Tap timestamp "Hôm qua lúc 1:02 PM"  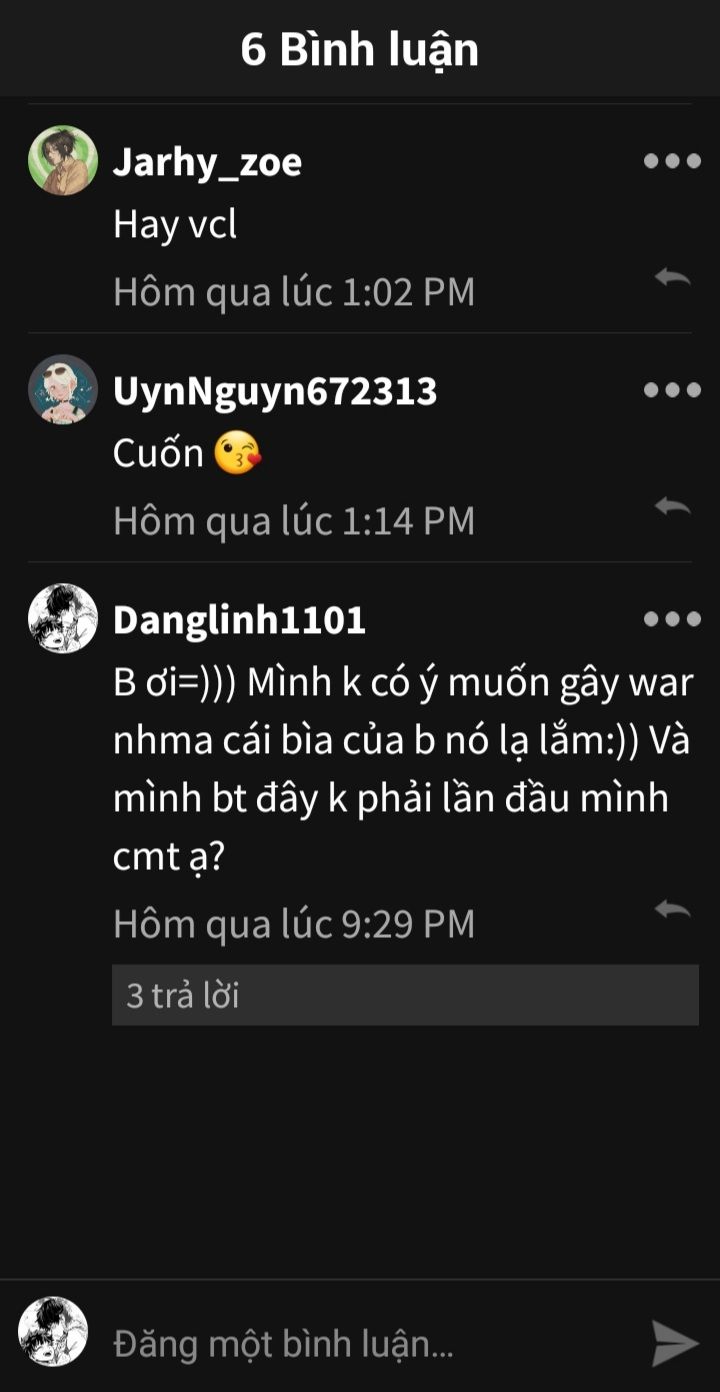pyautogui.click(x=294, y=292)
